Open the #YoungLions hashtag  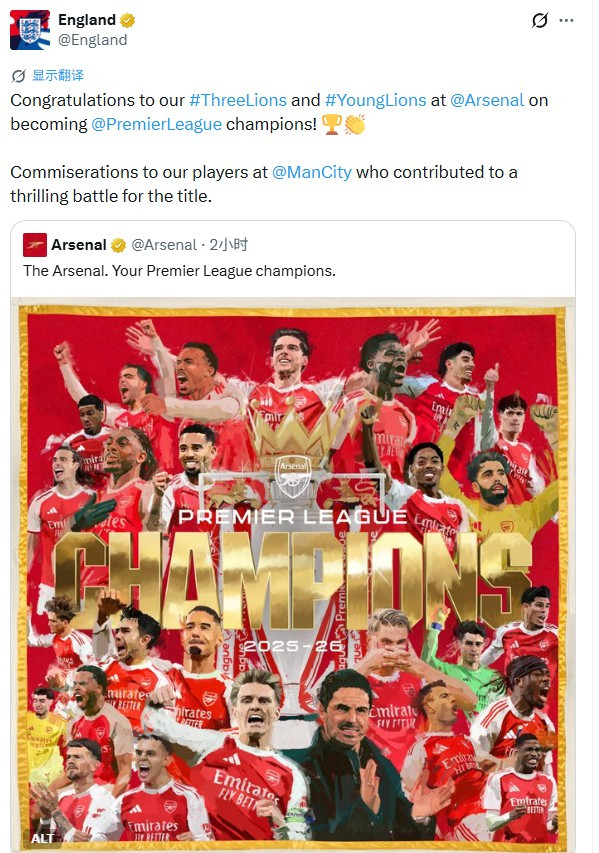tap(375, 100)
